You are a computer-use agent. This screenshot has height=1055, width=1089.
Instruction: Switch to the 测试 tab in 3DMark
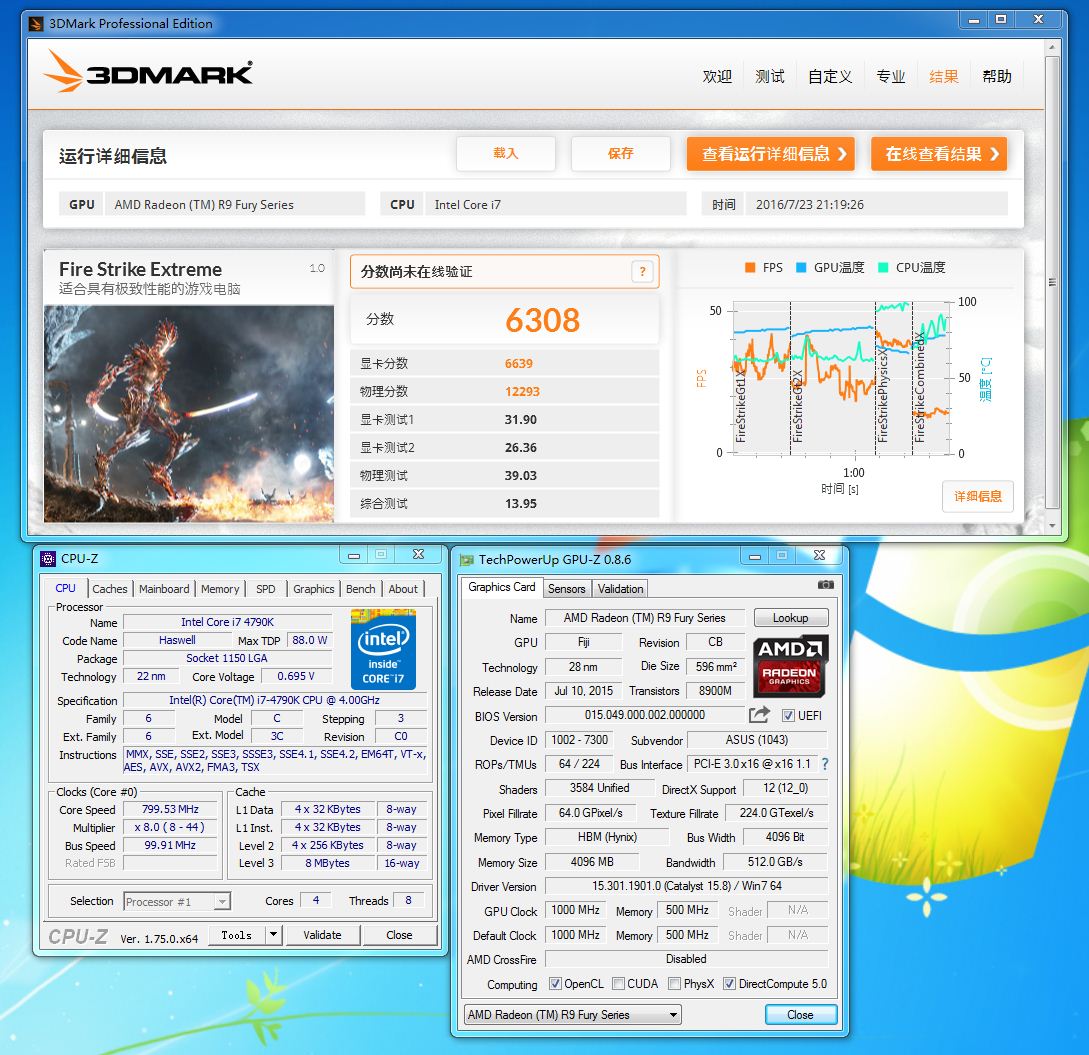pyautogui.click(x=770, y=76)
